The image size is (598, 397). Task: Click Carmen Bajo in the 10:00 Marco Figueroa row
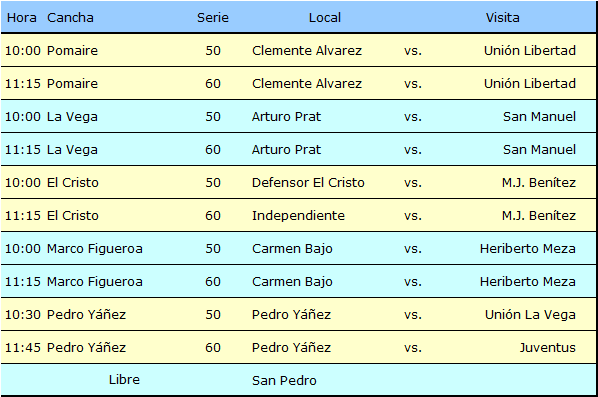[x=292, y=248]
